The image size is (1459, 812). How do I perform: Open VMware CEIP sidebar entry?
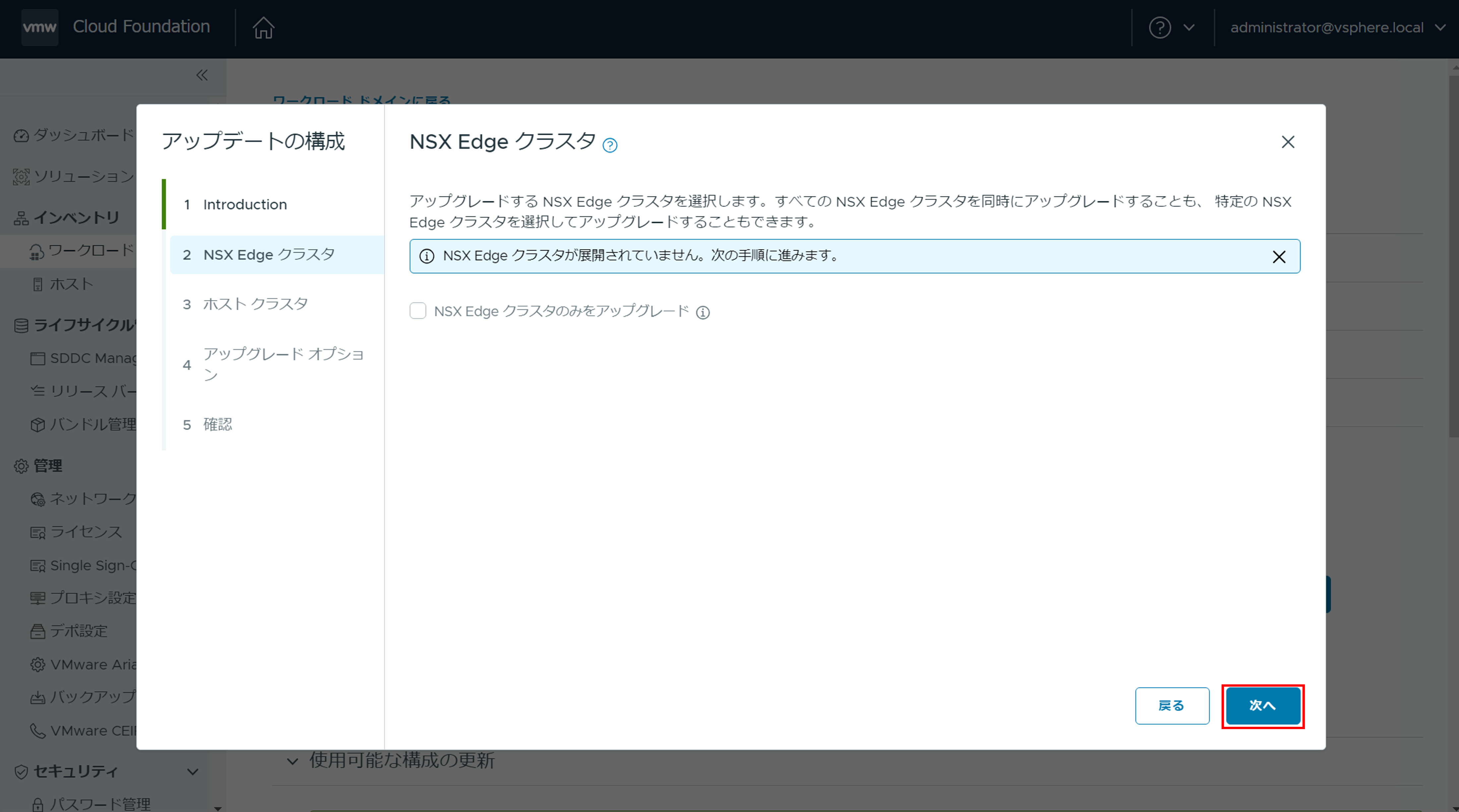pyautogui.click(x=83, y=730)
